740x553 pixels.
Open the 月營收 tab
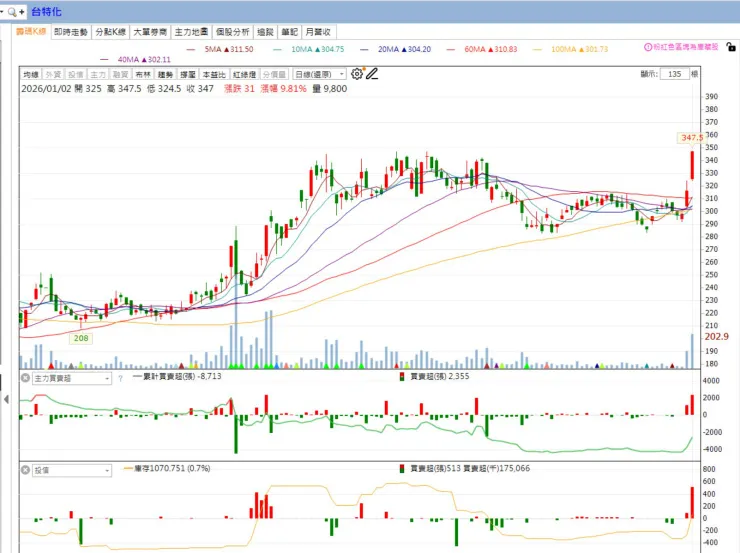click(318, 32)
